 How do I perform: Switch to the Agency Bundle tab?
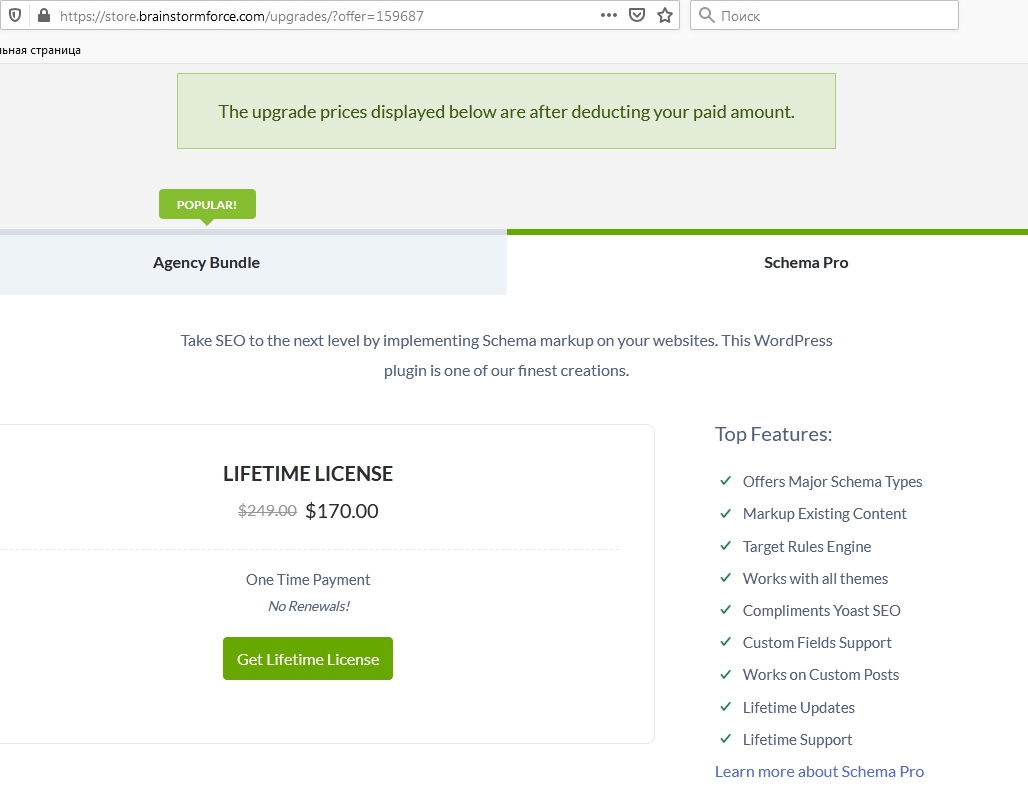point(206,263)
